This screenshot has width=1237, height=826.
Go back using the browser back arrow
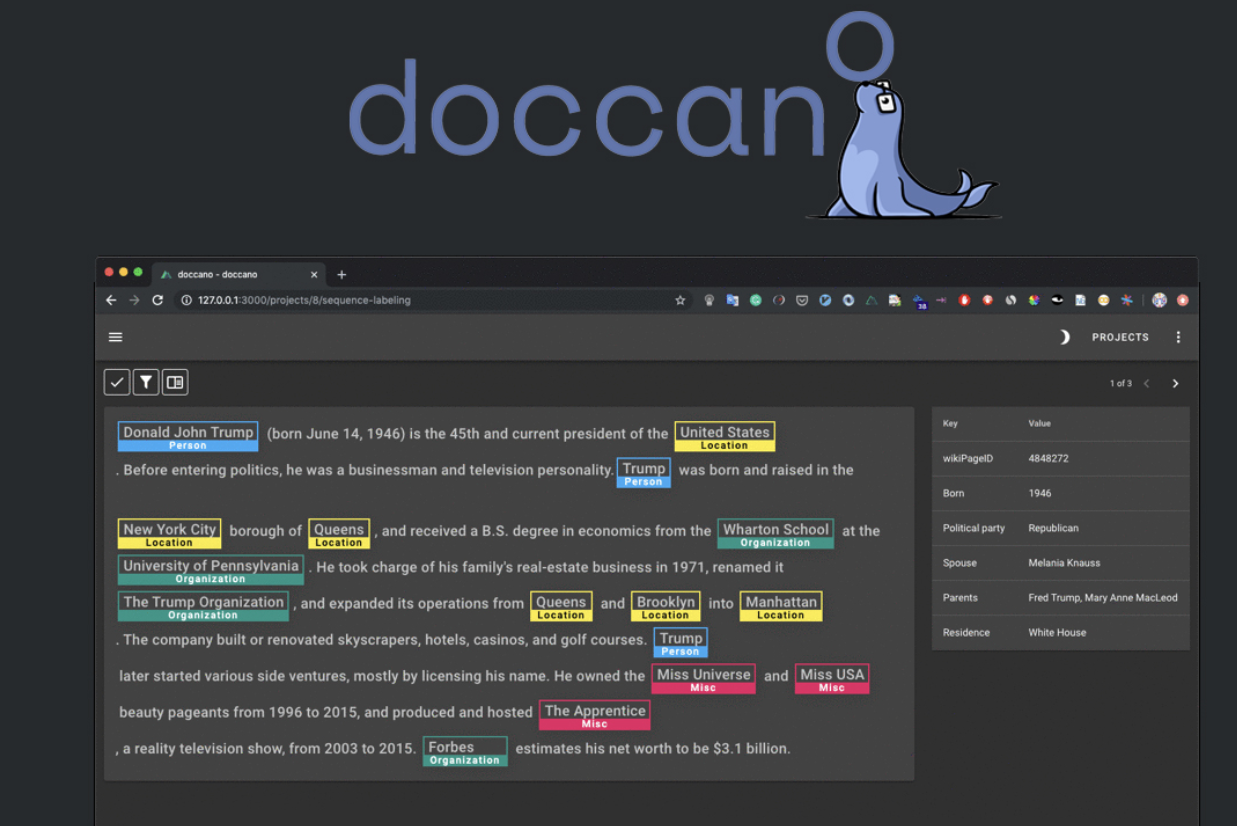coord(110,299)
